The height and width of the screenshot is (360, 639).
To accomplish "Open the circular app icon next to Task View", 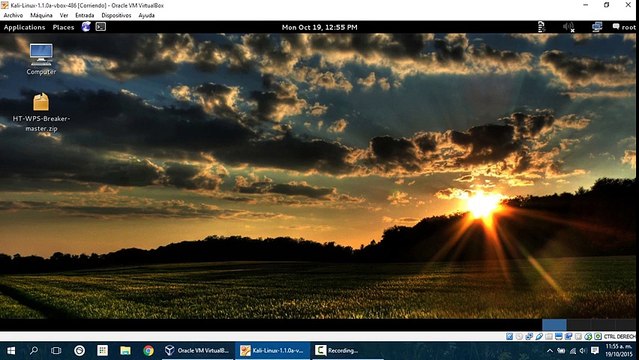I will (x=79, y=351).
